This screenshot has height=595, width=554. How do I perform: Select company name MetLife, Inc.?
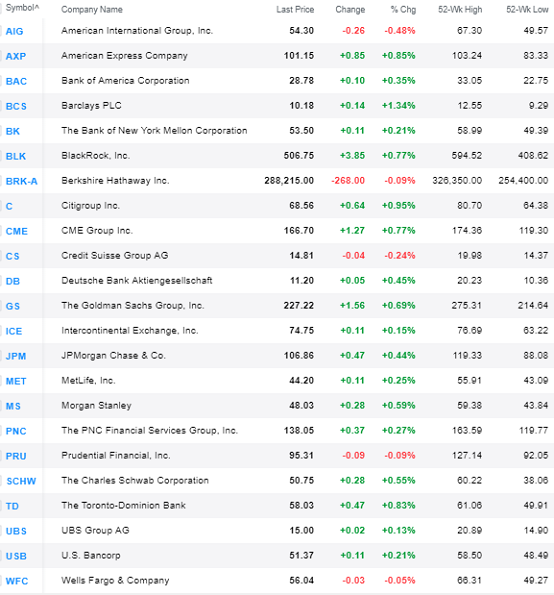click(88, 381)
